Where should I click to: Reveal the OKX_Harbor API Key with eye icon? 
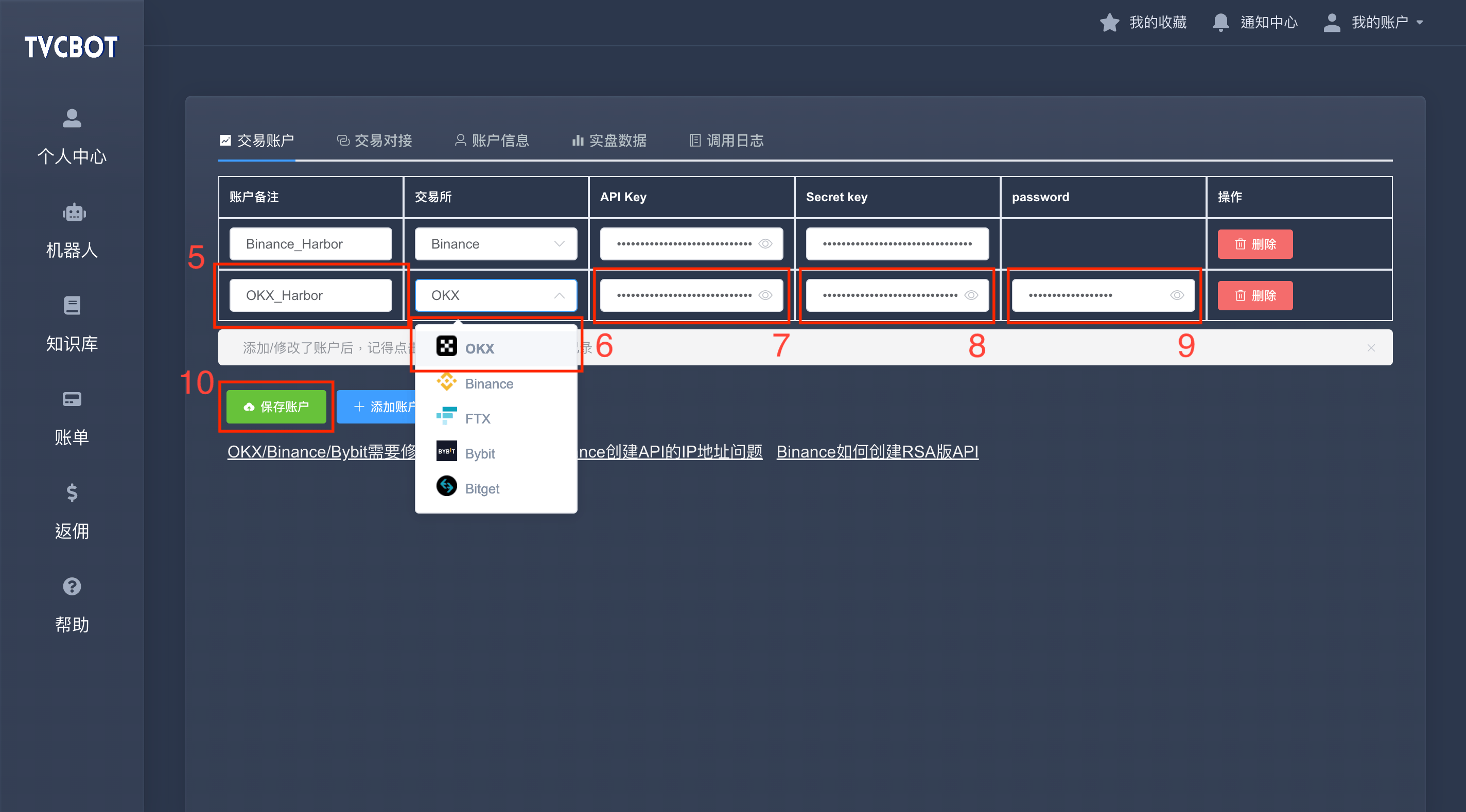[x=765, y=295]
